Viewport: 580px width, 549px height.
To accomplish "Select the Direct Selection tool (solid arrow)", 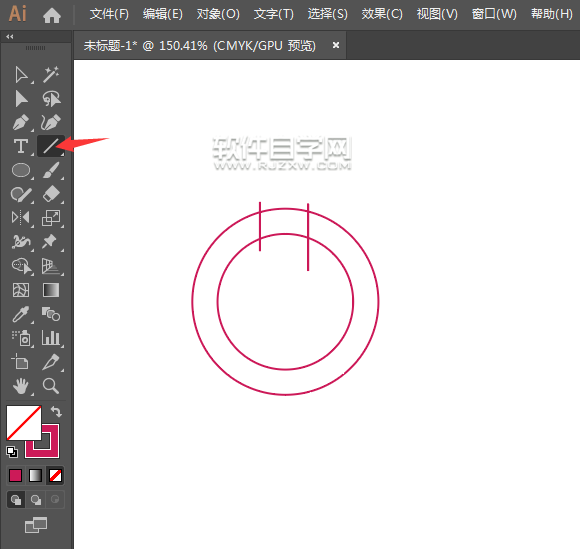I will click(x=21, y=99).
